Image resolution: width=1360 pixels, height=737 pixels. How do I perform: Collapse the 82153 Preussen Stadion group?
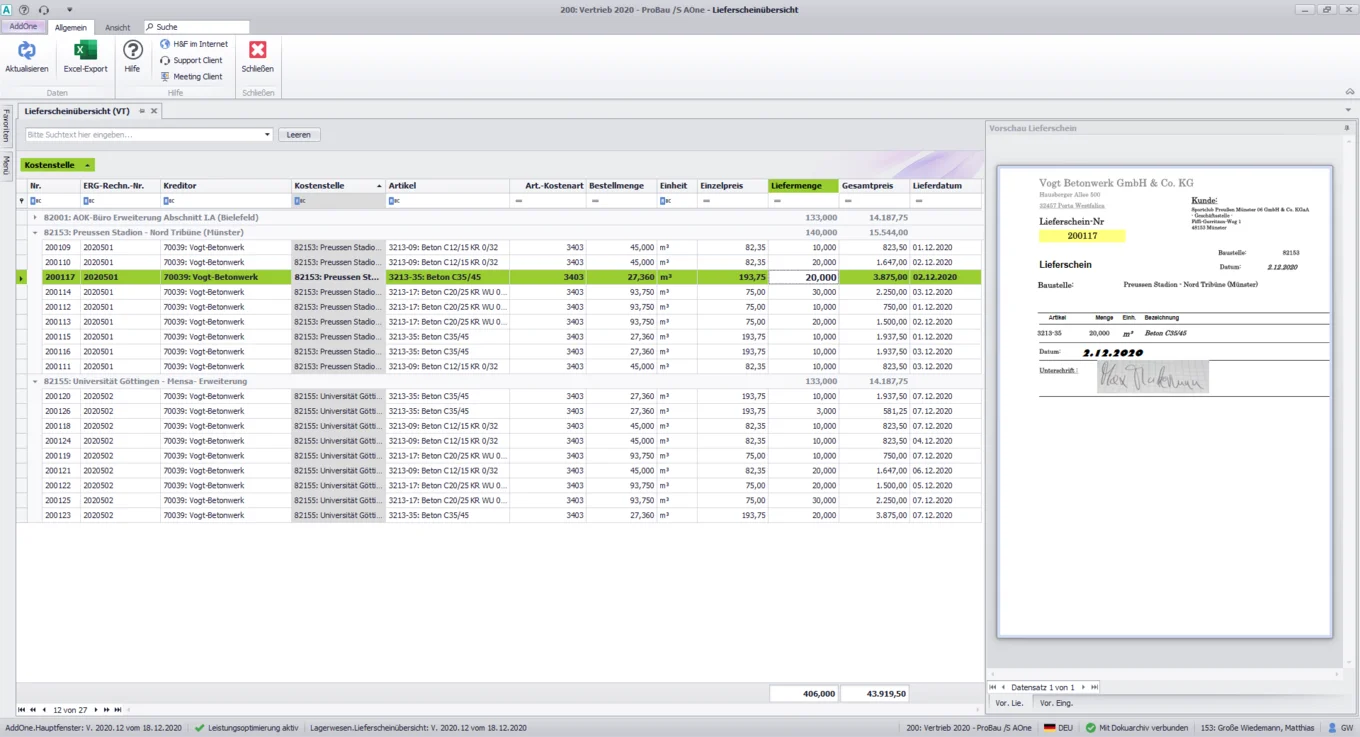[x=33, y=232]
